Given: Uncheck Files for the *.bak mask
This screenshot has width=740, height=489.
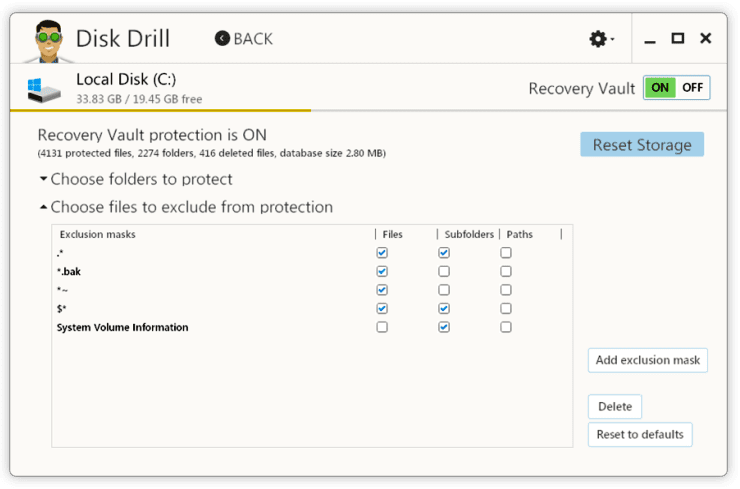Looking at the screenshot, I should point(382,272).
